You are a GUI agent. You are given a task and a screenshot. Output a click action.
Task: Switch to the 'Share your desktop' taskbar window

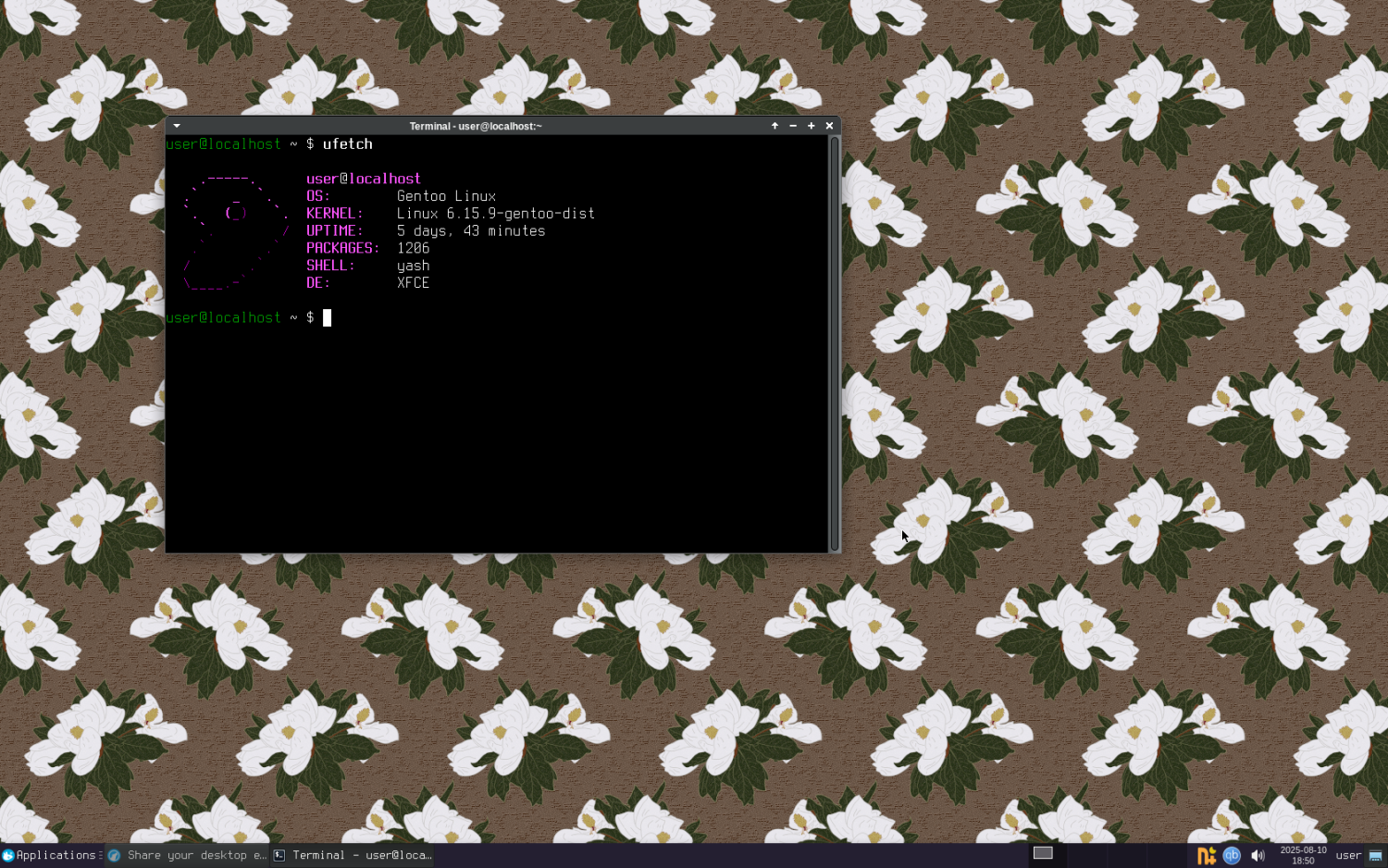point(187,855)
